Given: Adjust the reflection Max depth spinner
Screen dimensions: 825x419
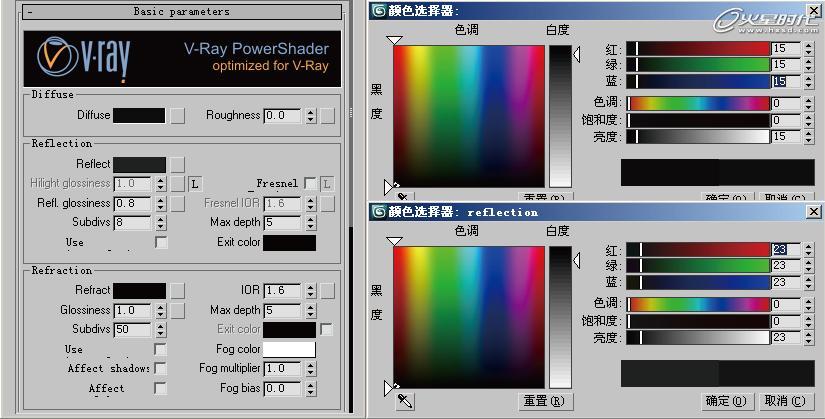Looking at the screenshot, I should [310, 223].
